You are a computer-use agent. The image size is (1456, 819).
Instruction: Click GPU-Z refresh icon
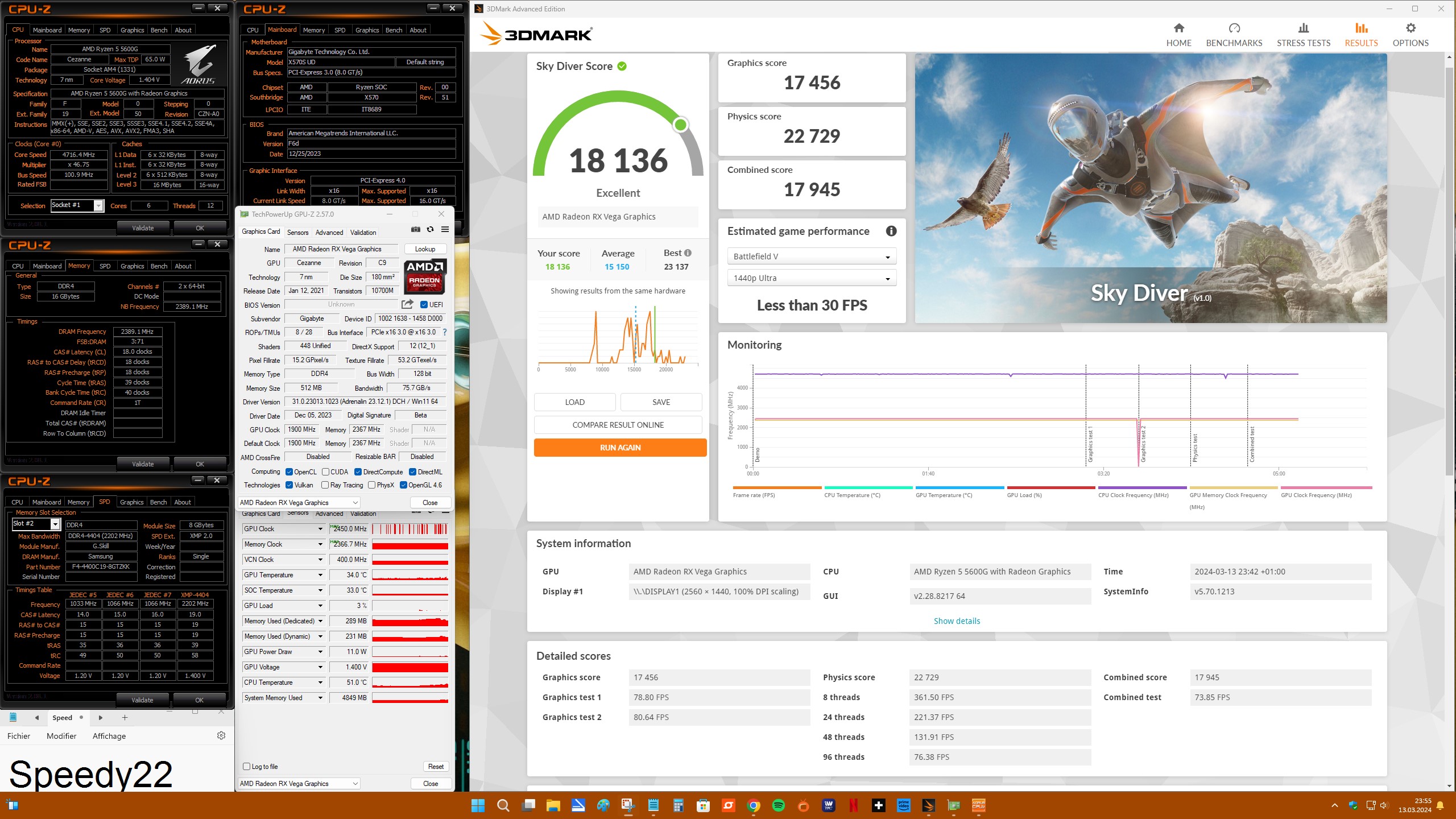tap(431, 229)
